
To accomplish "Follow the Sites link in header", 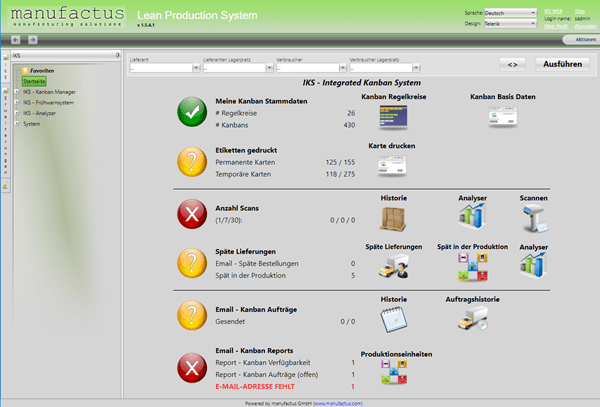I will pyautogui.click(x=579, y=11).
